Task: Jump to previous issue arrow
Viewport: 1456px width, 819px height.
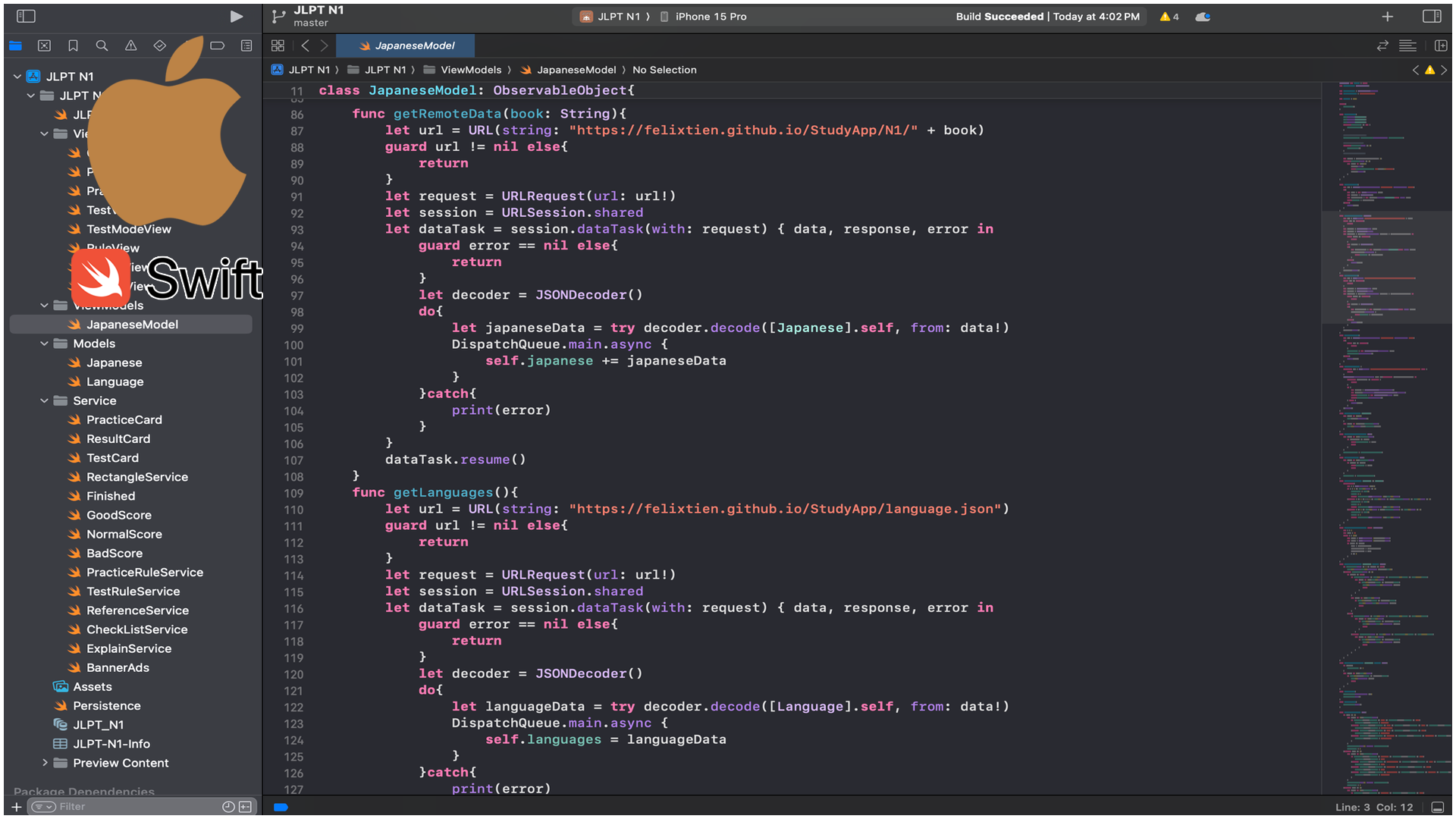Action: pos(1415,70)
